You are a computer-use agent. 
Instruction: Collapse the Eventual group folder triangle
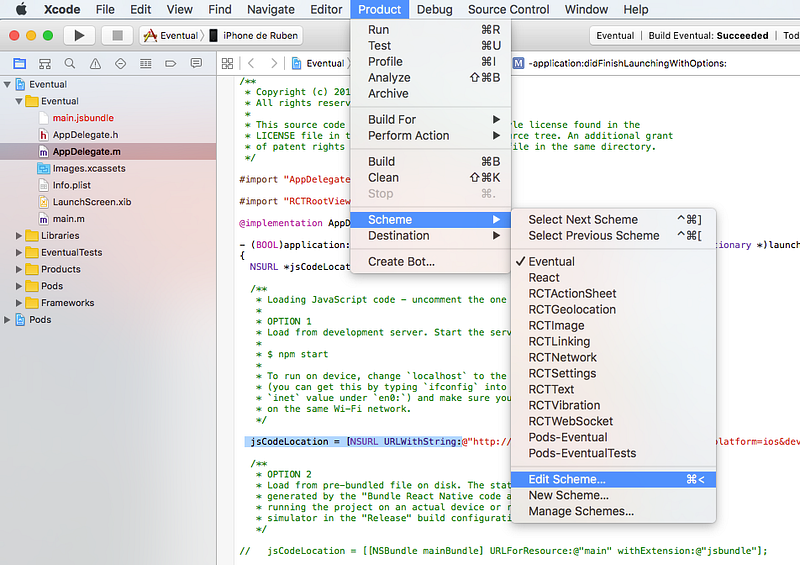(19, 101)
